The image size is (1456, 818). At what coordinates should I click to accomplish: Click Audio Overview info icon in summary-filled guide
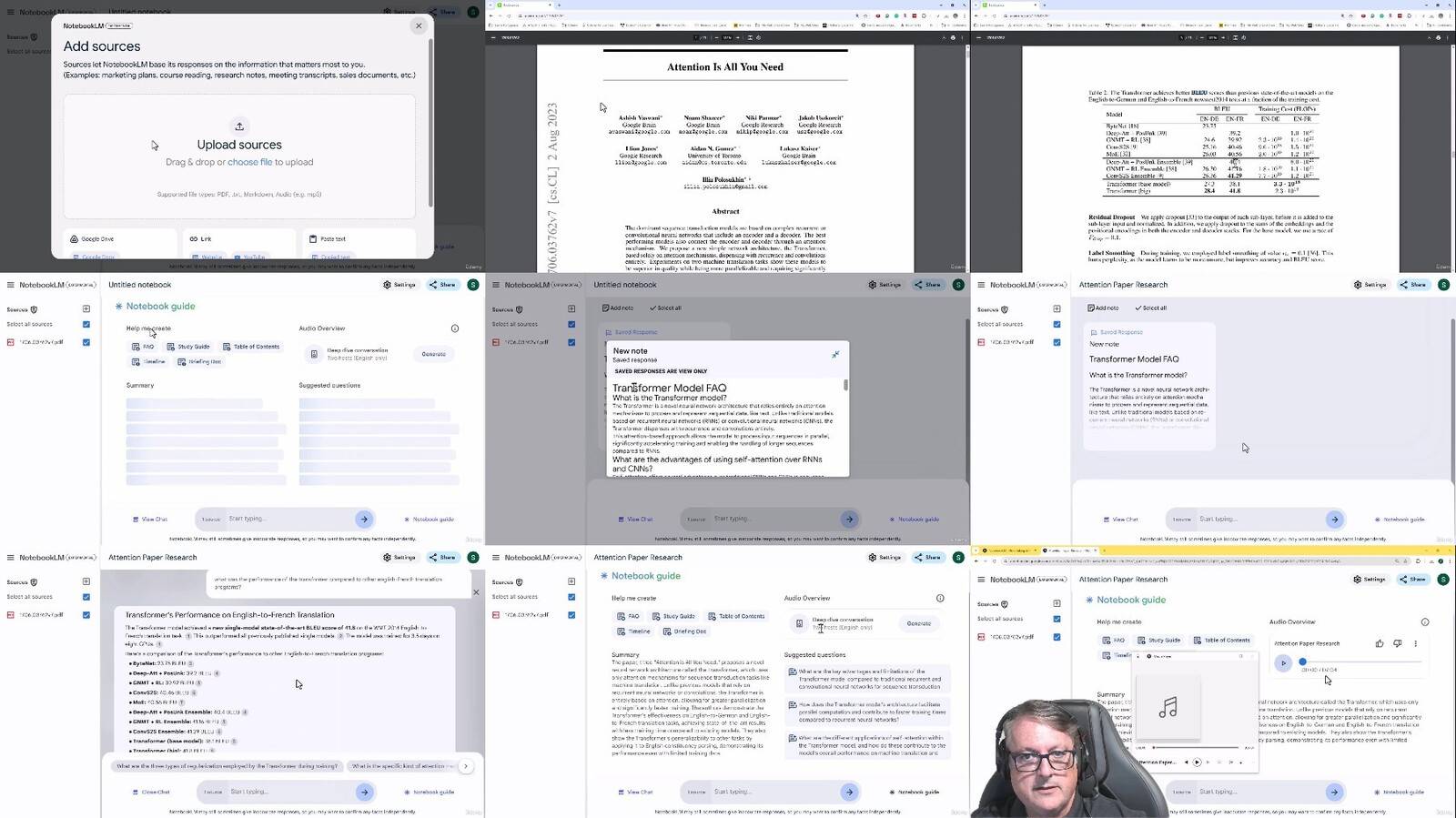coord(940,598)
